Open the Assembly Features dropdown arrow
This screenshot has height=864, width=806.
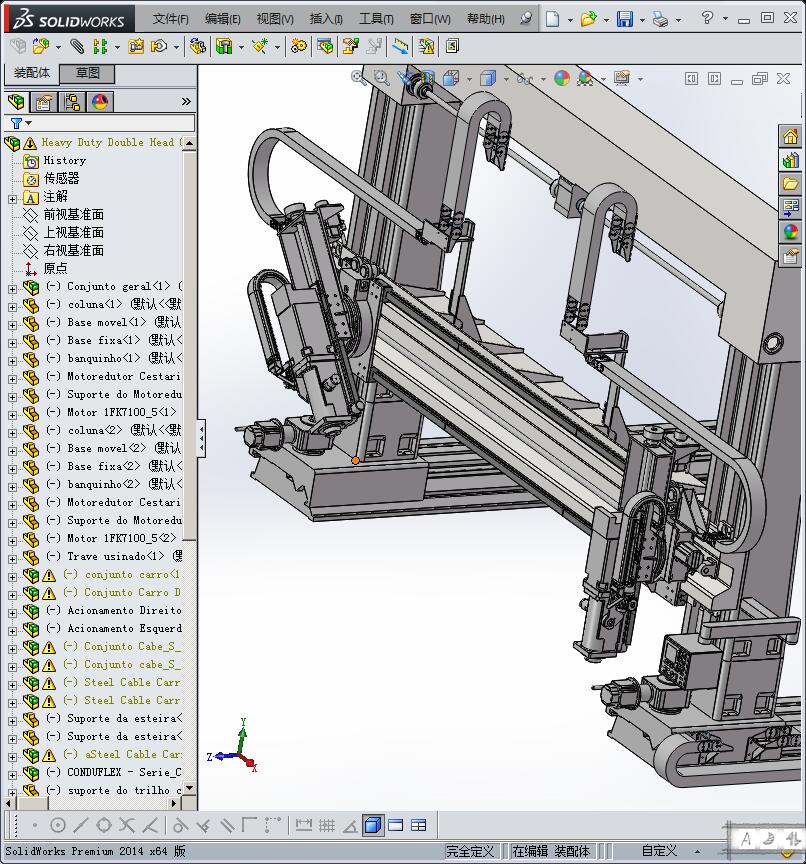[241, 47]
